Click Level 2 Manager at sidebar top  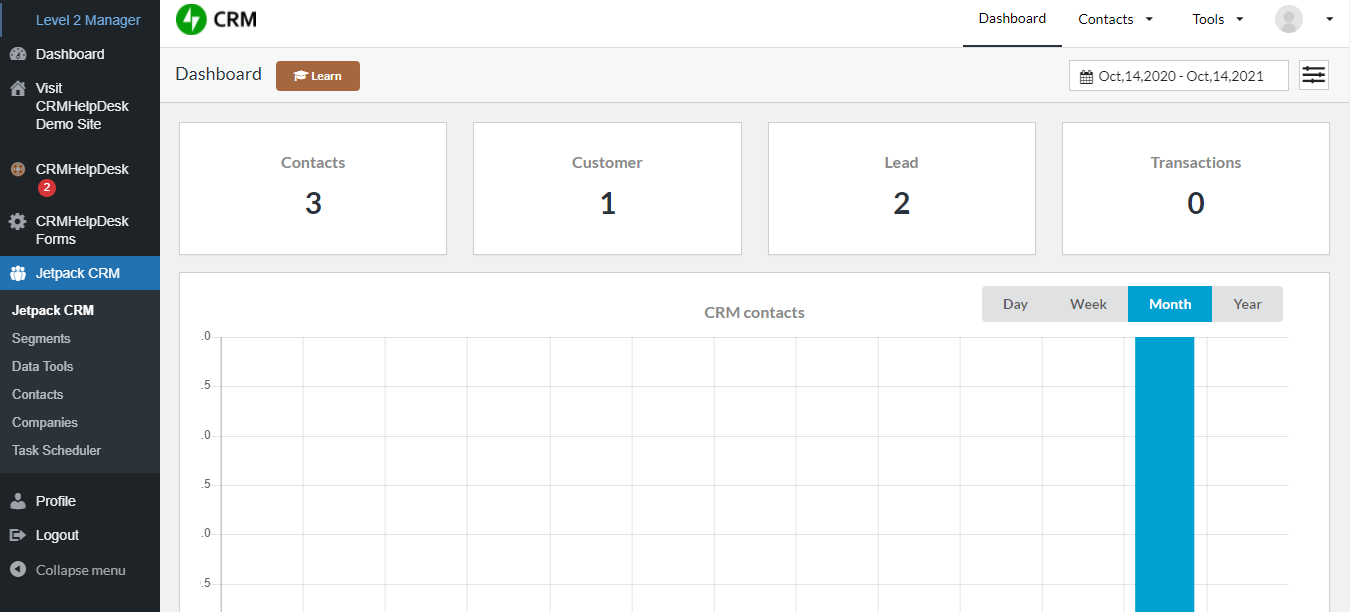pyautogui.click(x=88, y=20)
